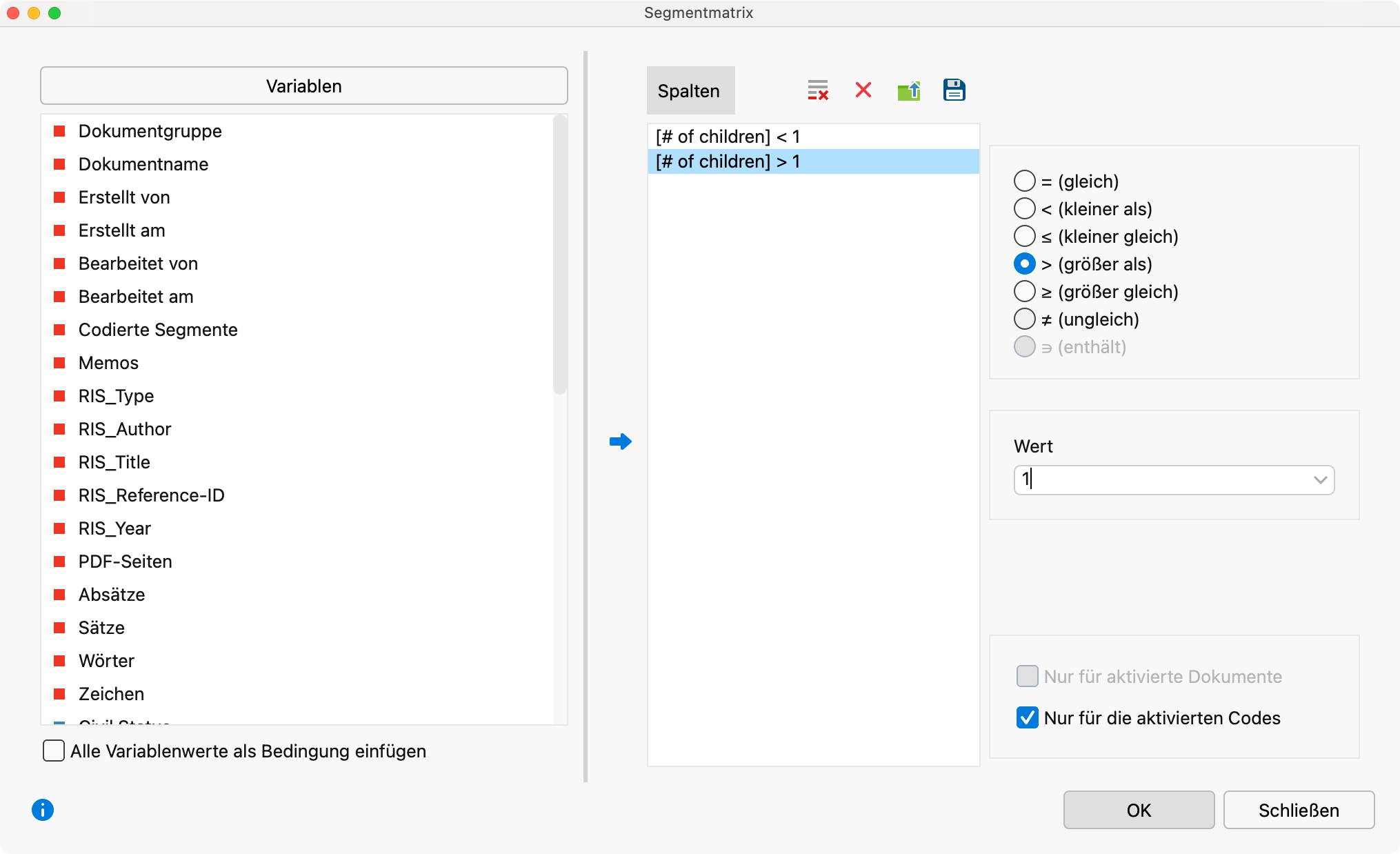Viewport: 1400px width, 854px height.
Task: Select the Bearbeitet von variable
Action: (138, 264)
